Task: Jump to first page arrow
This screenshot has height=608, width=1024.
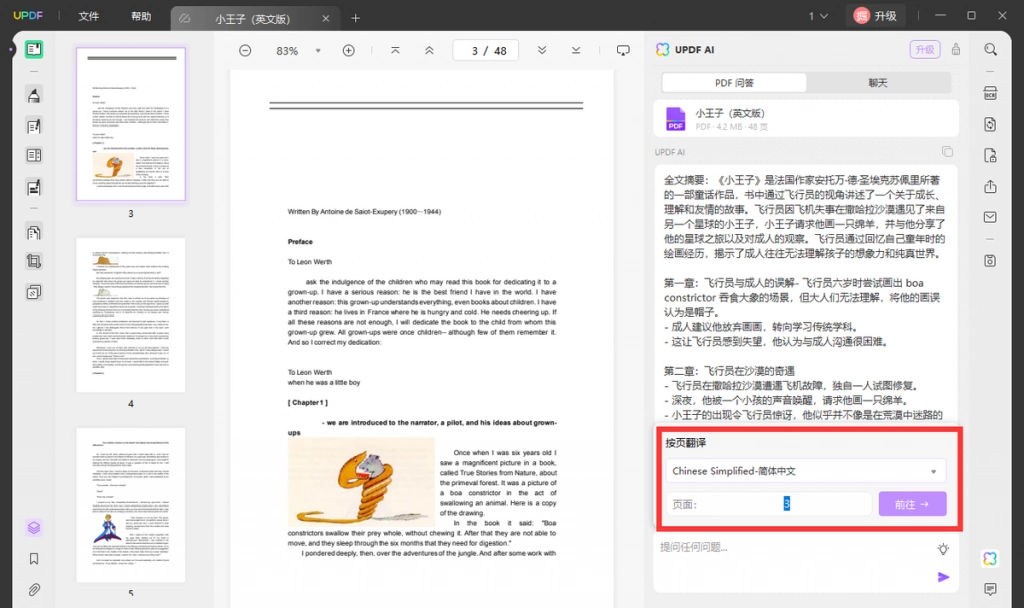Action: (x=395, y=50)
